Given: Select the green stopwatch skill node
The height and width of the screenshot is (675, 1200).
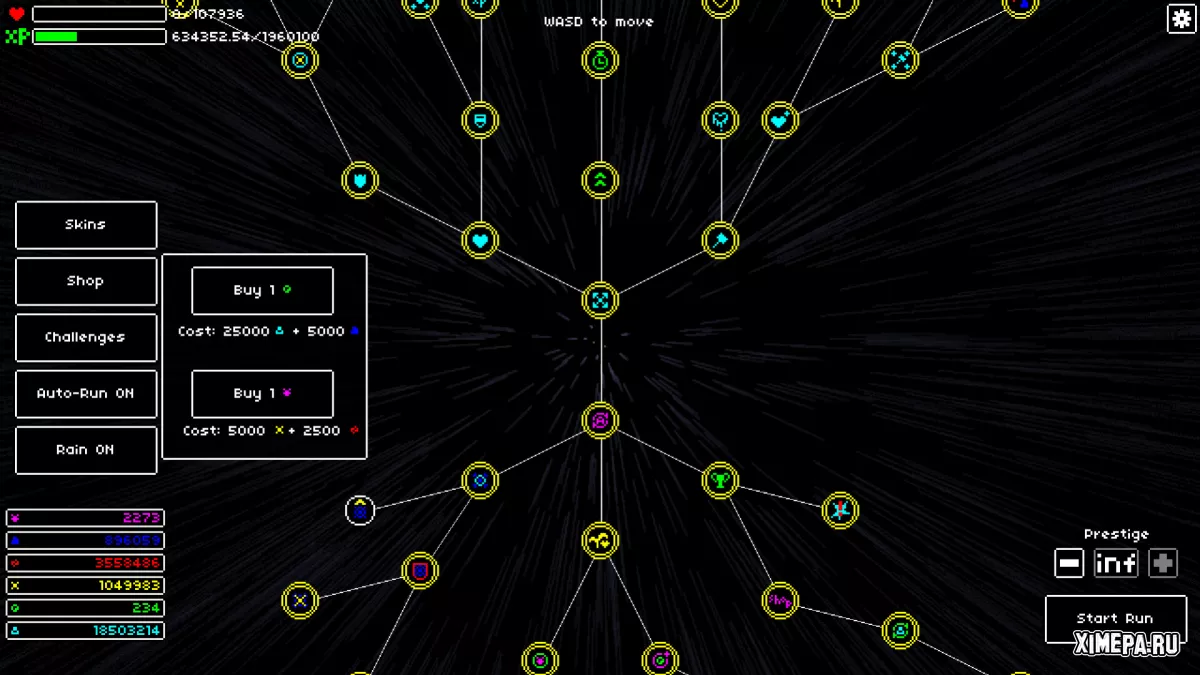Looking at the screenshot, I should (x=600, y=60).
